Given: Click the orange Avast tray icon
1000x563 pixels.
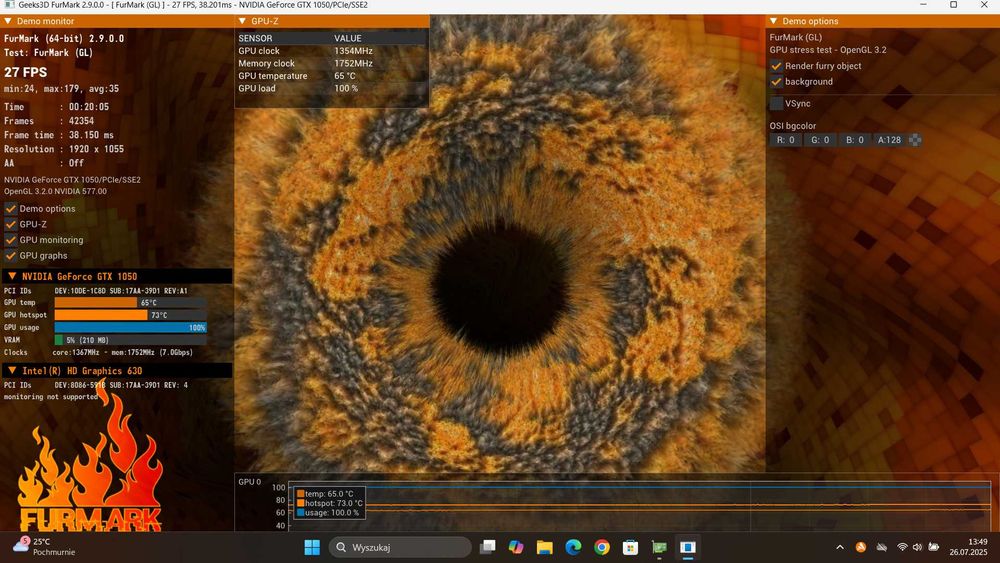Looking at the screenshot, I should coord(861,547).
